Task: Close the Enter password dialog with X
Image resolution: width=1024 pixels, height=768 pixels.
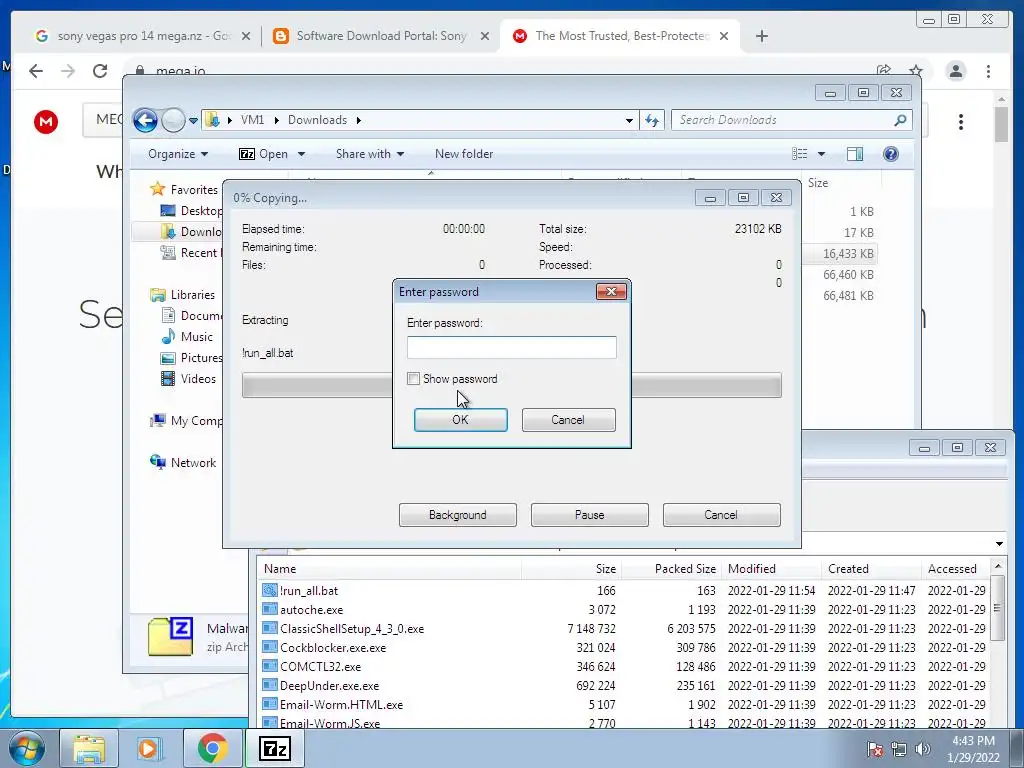Action: 611,291
